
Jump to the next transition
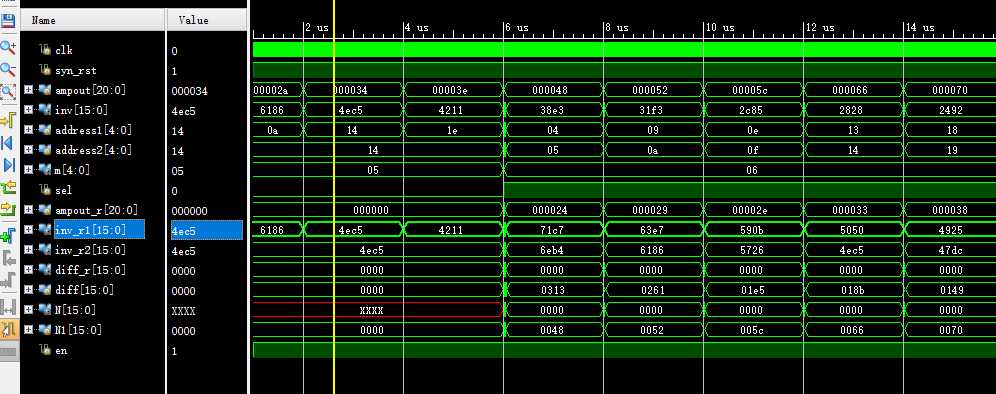coord(8,209)
